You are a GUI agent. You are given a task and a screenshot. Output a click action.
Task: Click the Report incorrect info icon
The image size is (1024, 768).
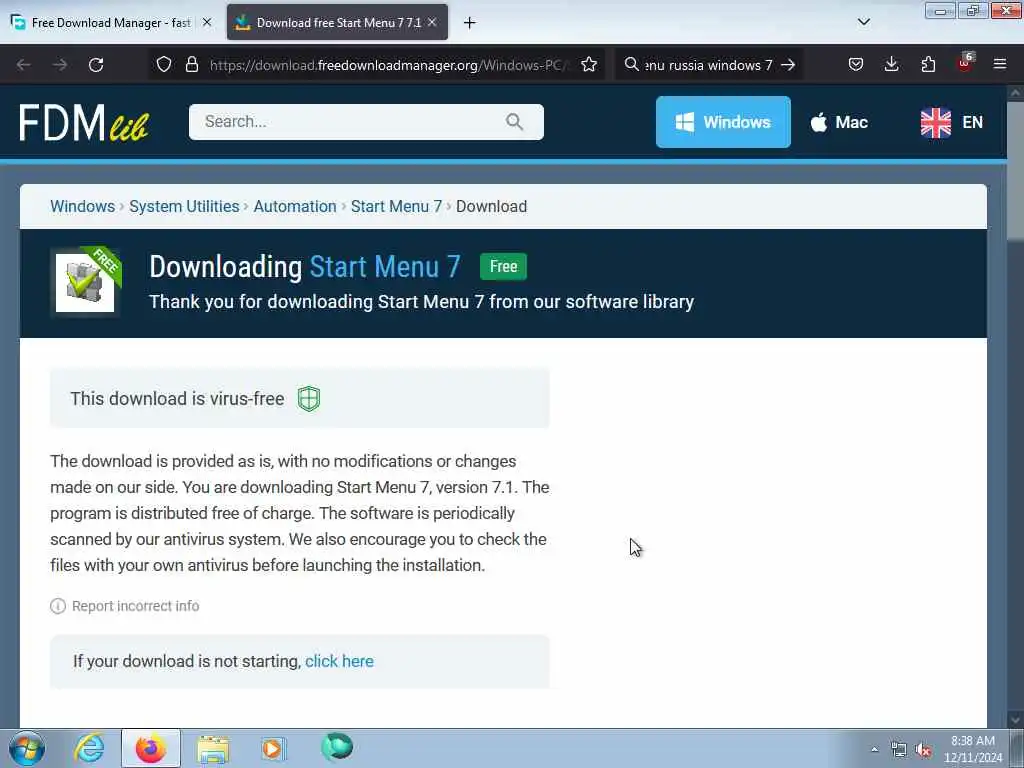[x=58, y=606]
